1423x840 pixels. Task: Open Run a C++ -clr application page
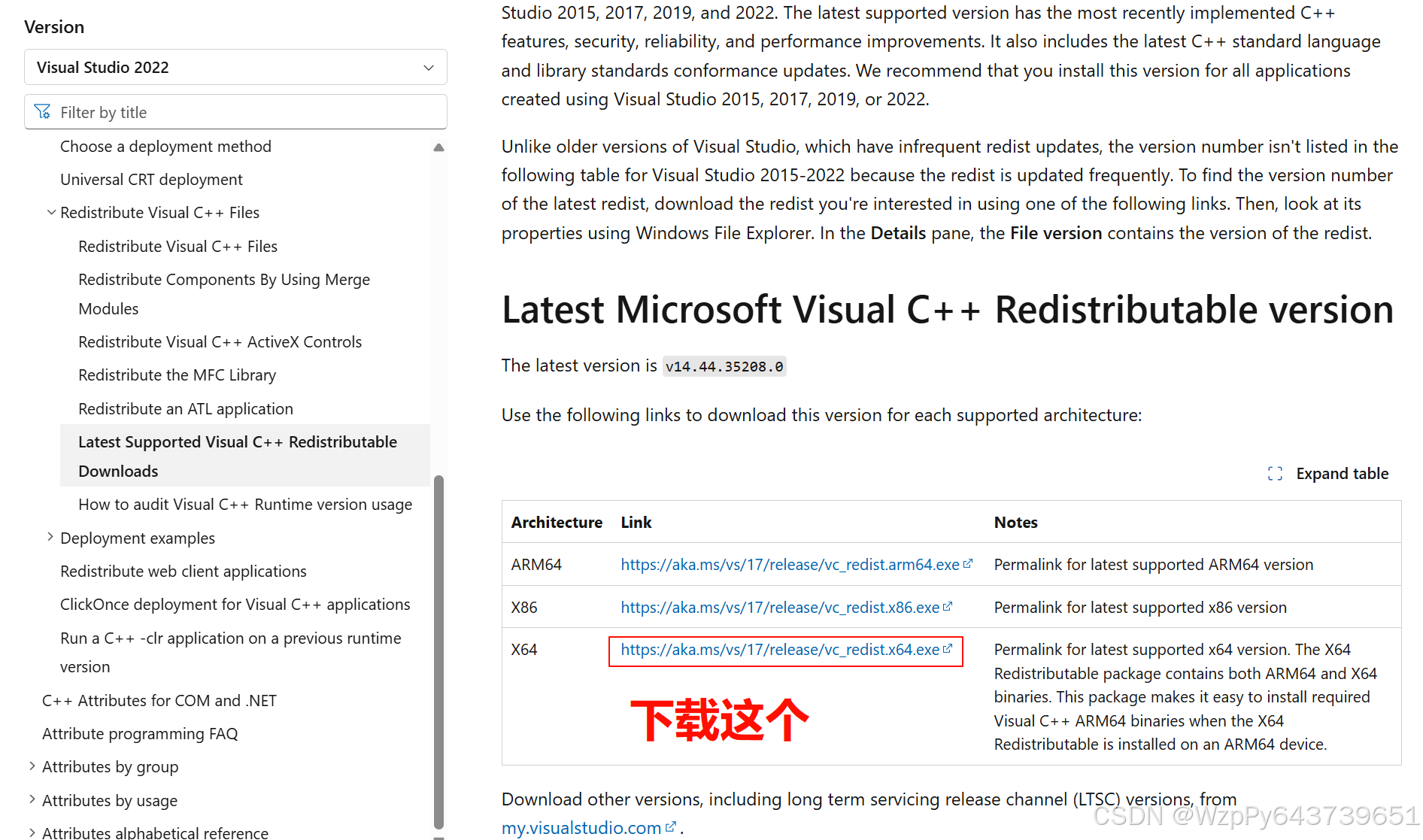click(x=231, y=652)
